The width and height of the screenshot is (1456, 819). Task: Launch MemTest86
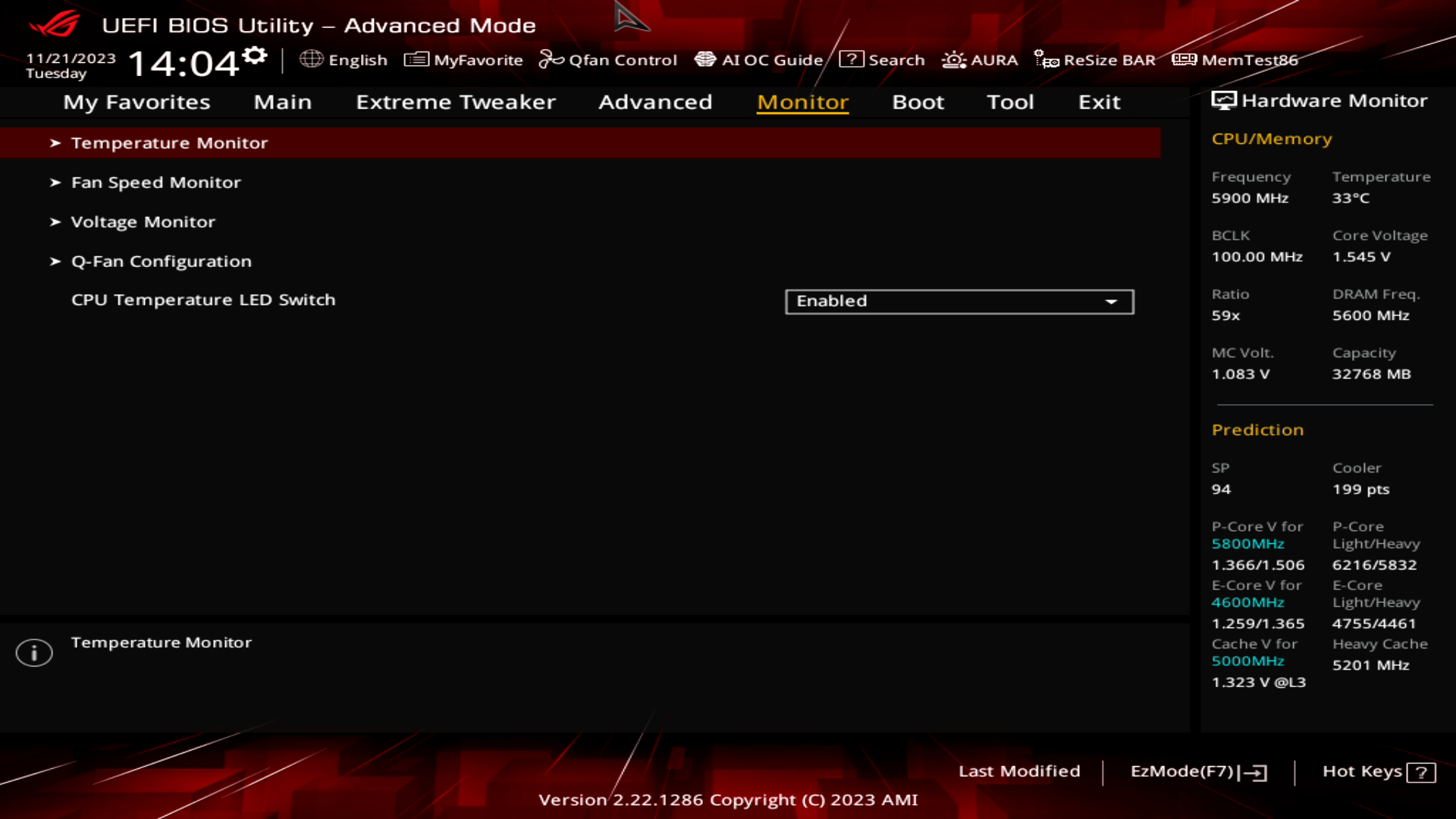click(1238, 60)
